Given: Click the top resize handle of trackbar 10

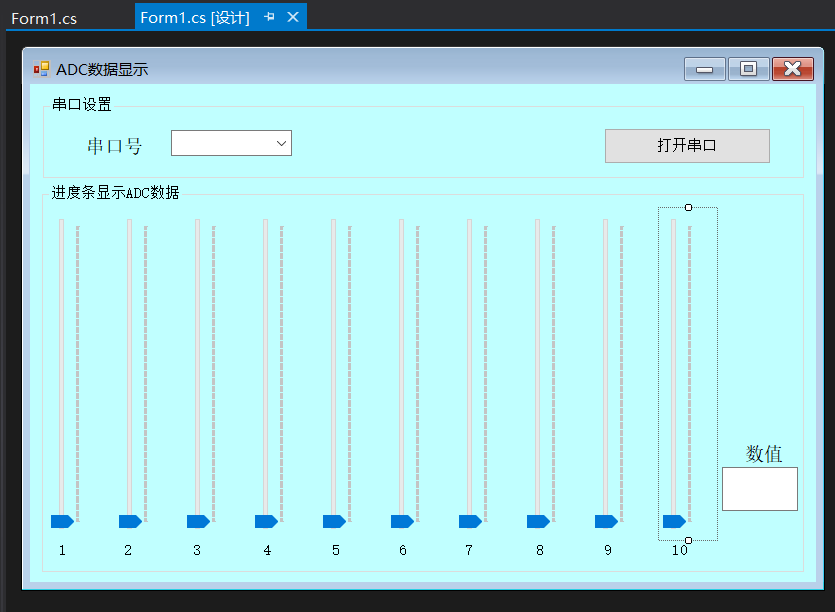Looking at the screenshot, I should (688, 207).
